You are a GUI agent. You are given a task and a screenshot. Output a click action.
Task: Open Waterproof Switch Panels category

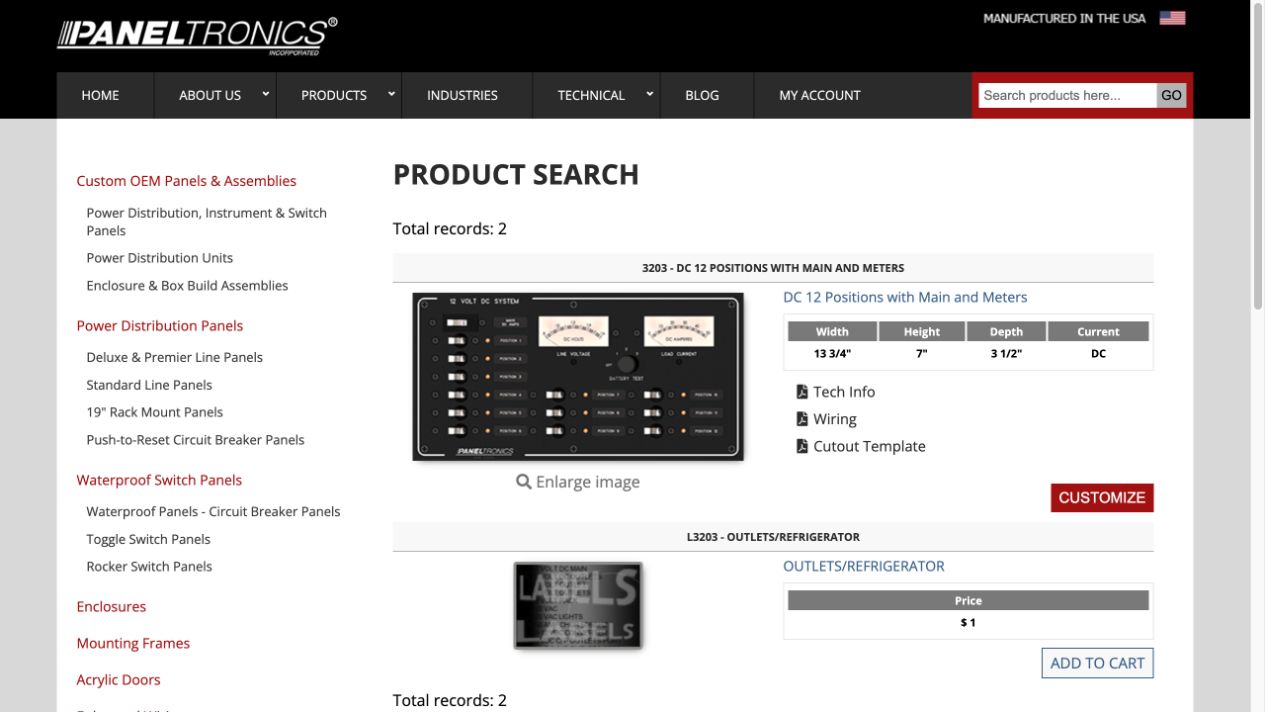click(159, 480)
